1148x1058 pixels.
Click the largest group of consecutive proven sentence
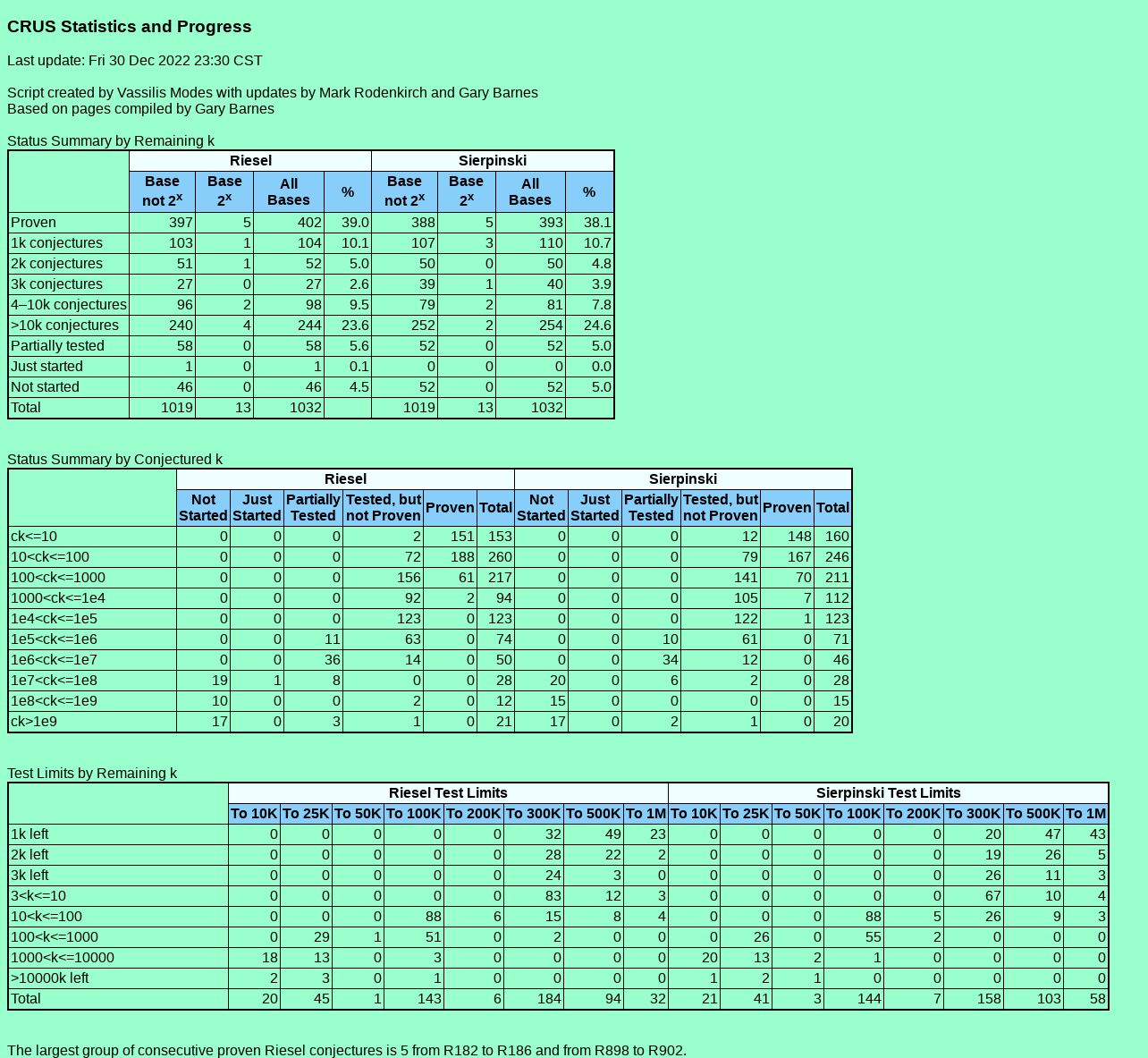(x=347, y=1051)
